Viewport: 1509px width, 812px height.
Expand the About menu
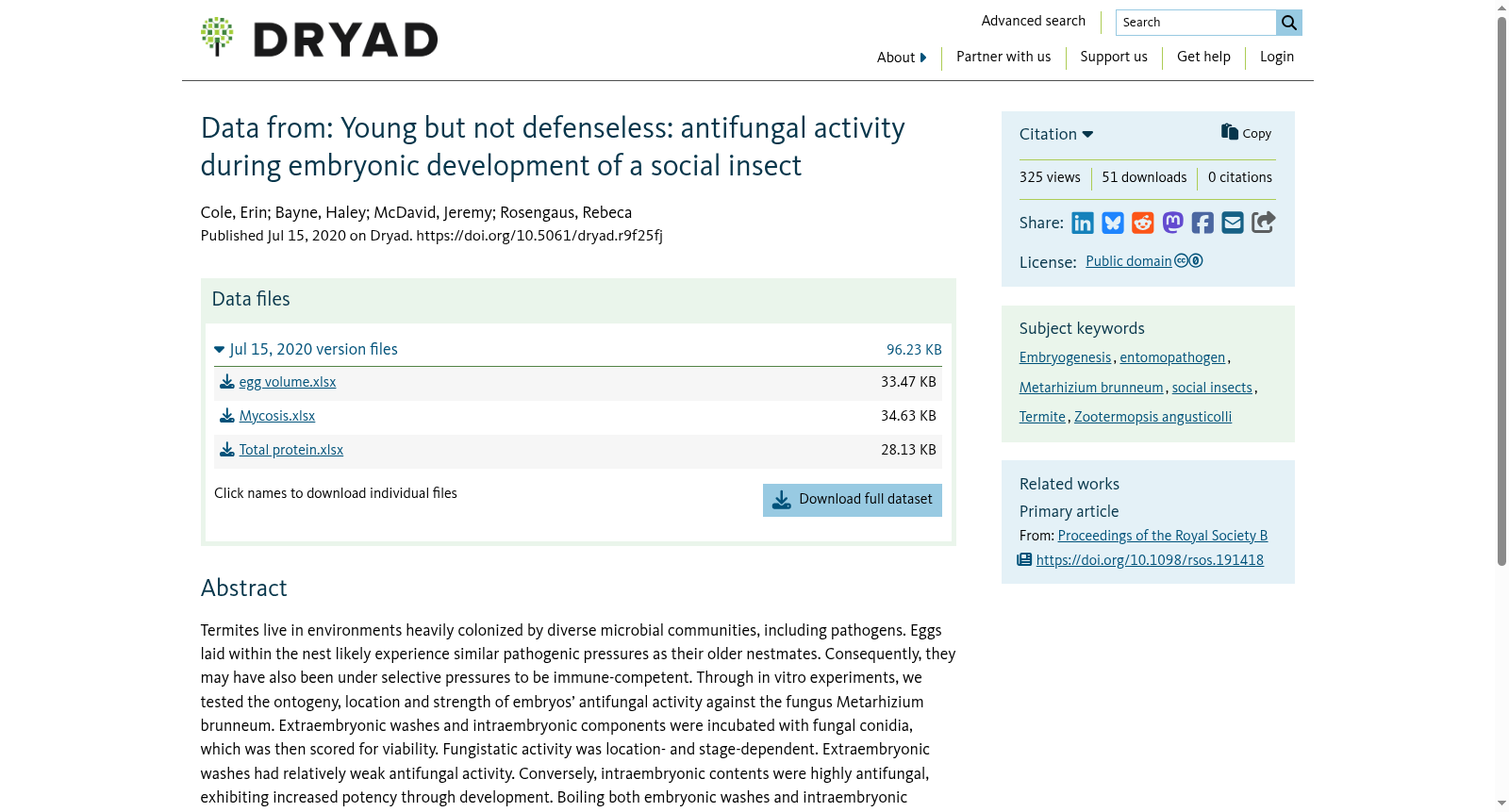902,58
